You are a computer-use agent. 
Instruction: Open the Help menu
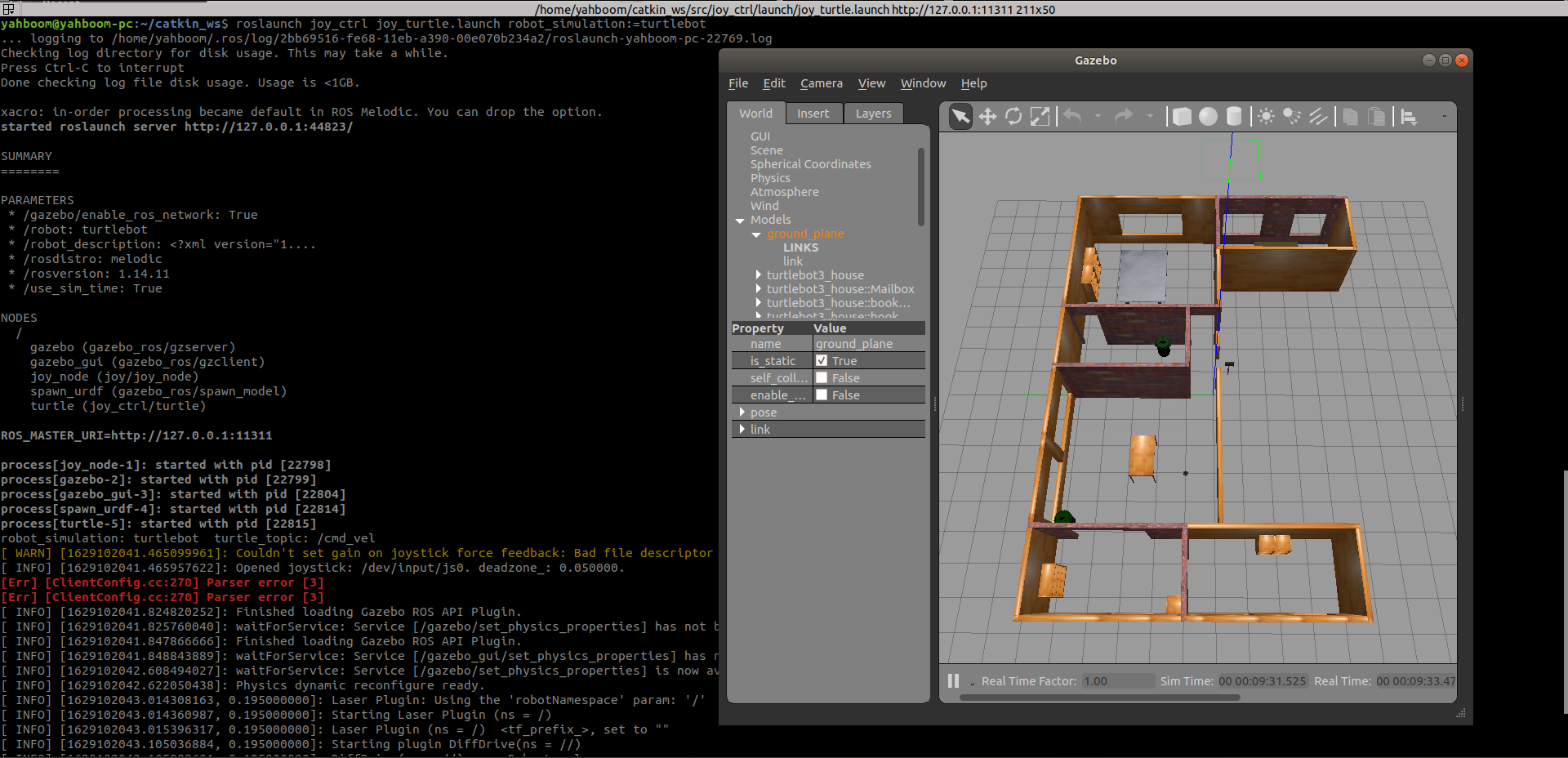pos(973,83)
